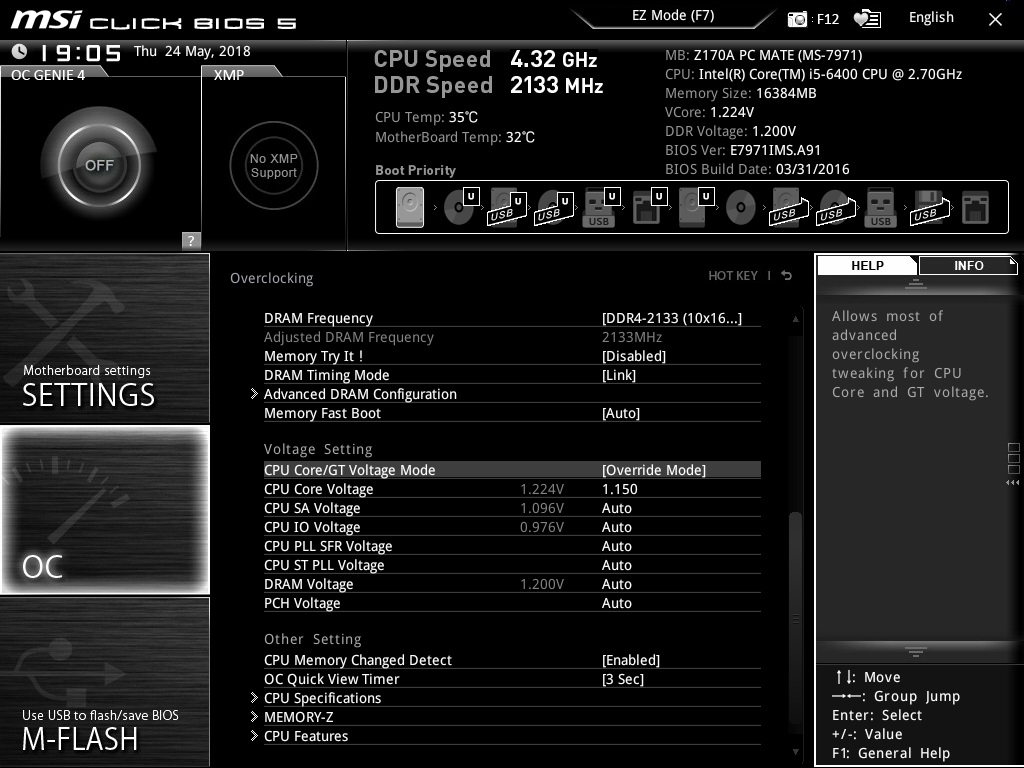This screenshot has width=1024, height=768.
Task: Select the UEFI network boot icon
Action: [x=649, y=207]
